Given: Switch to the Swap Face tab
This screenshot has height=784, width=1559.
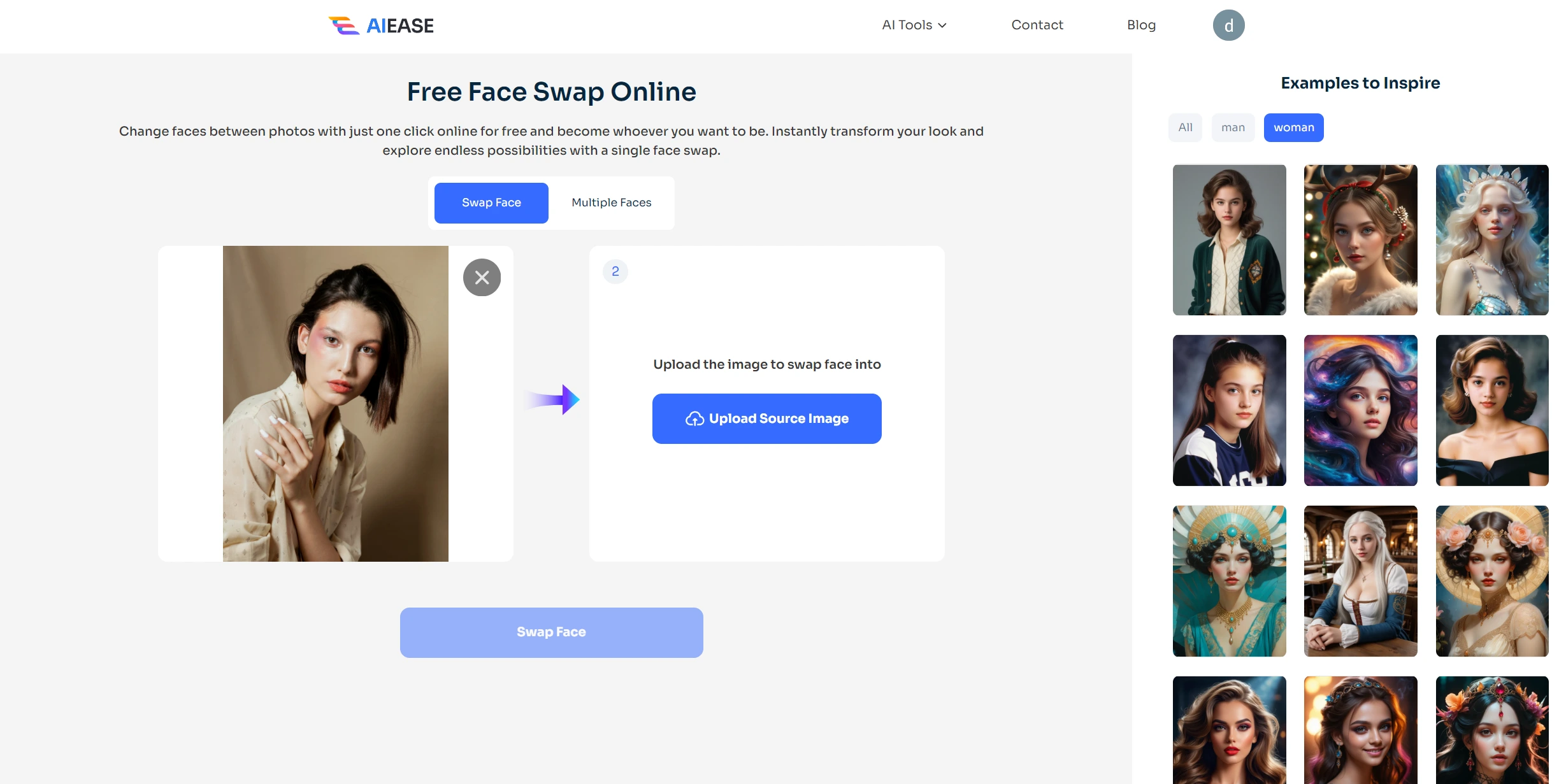Looking at the screenshot, I should coord(491,202).
